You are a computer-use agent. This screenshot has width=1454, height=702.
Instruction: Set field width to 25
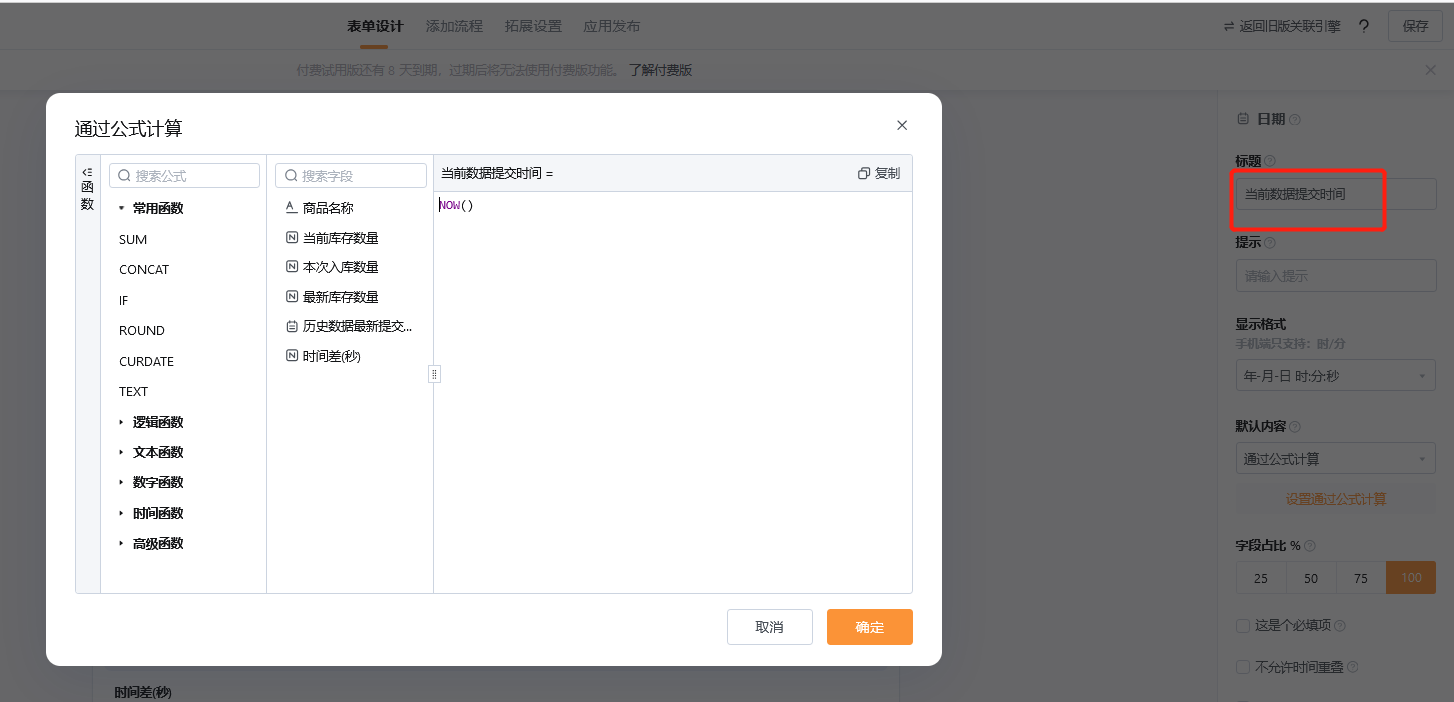coord(1261,578)
